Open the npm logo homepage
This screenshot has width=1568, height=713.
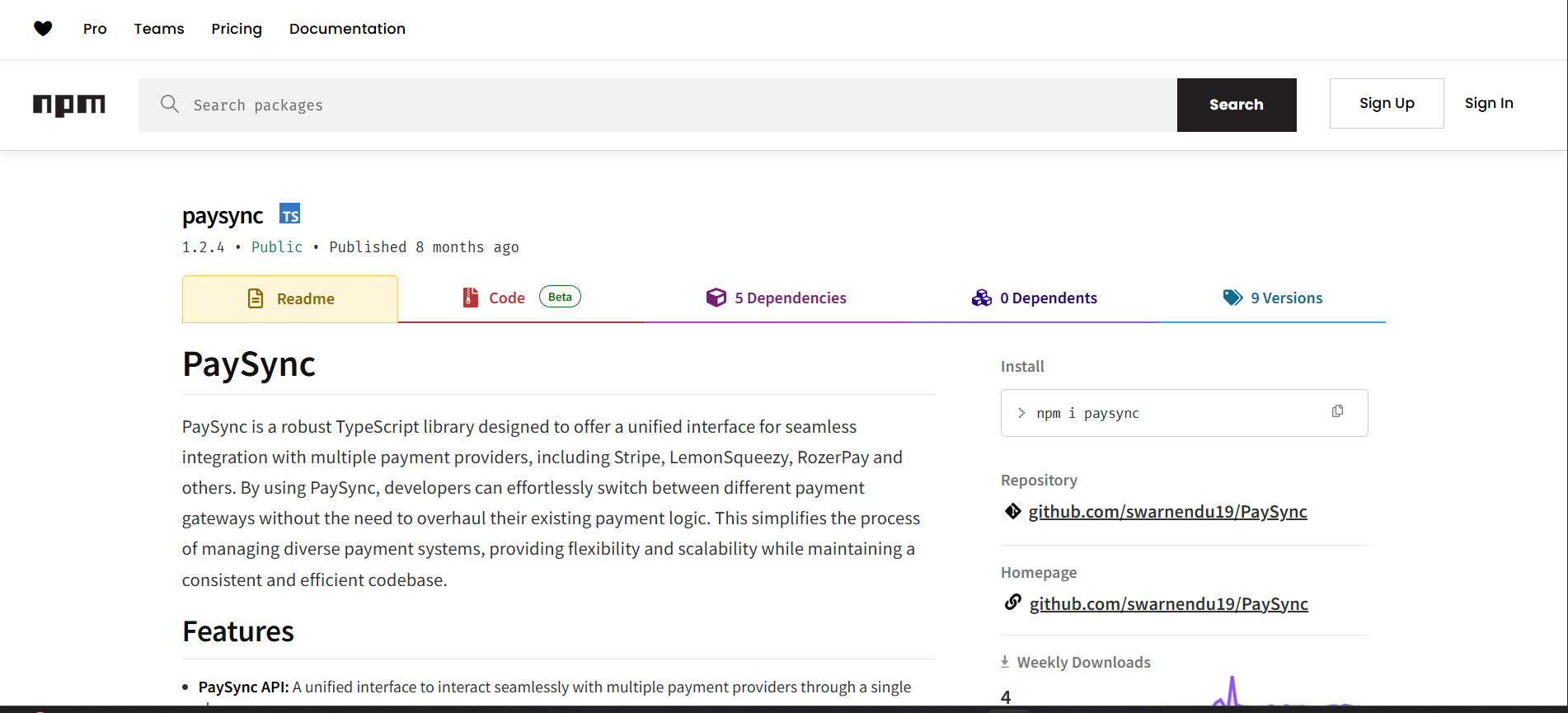point(69,105)
